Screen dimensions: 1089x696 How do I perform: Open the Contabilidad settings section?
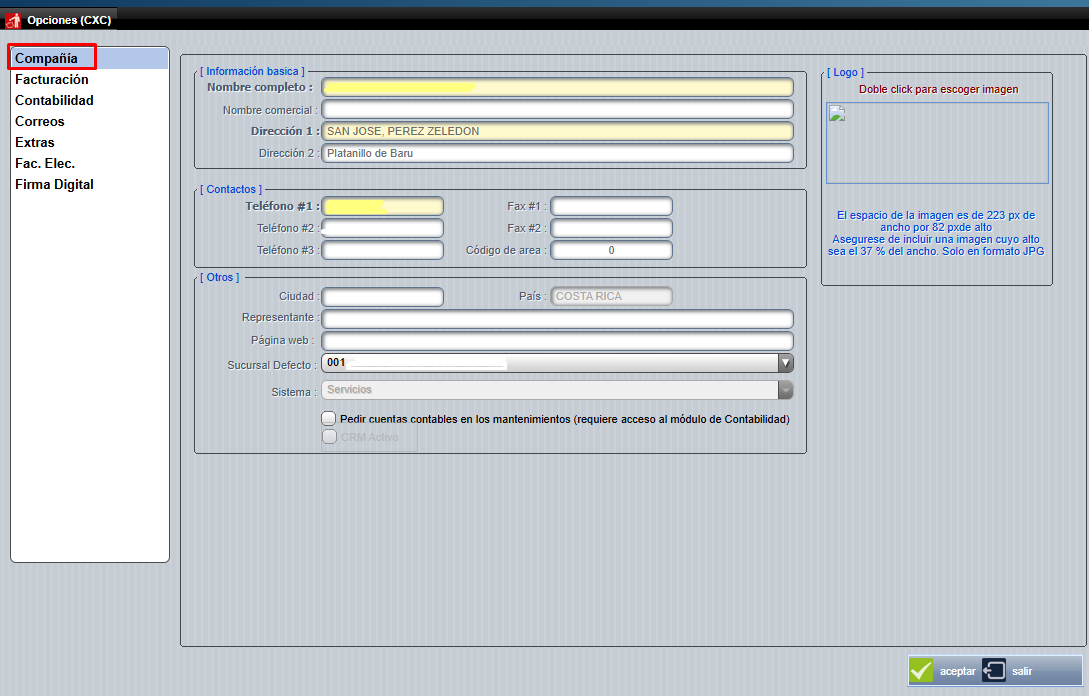(x=53, y=100)
